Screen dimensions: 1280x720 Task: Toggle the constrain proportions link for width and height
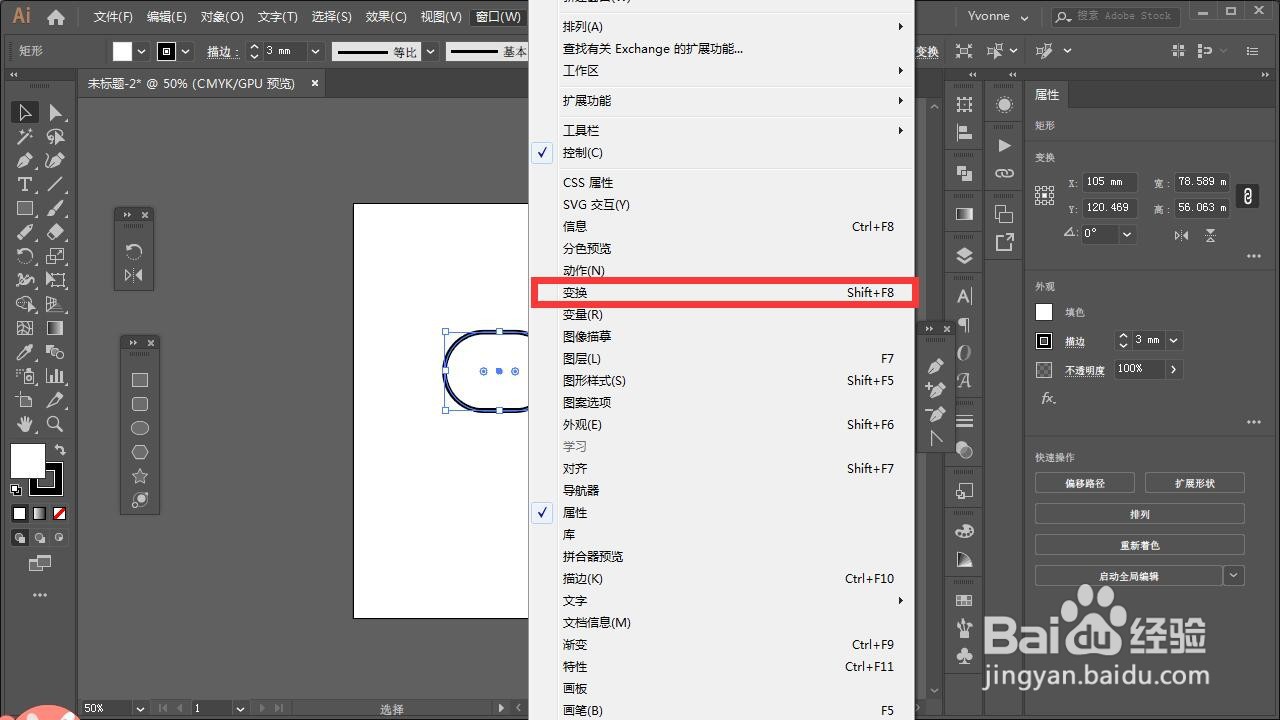coord(1247,196)
